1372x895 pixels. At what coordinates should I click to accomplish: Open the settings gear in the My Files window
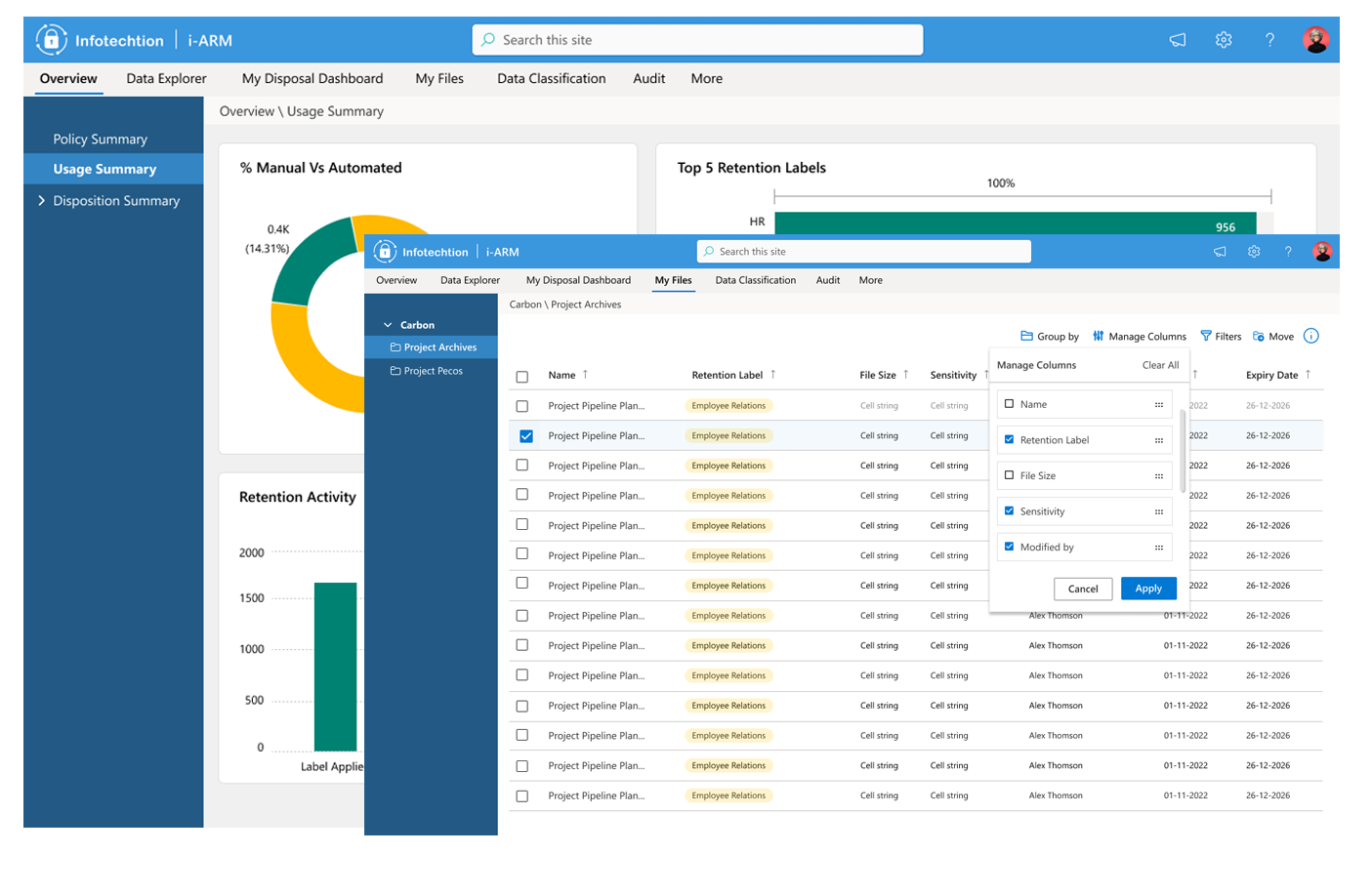(1254, 252)
